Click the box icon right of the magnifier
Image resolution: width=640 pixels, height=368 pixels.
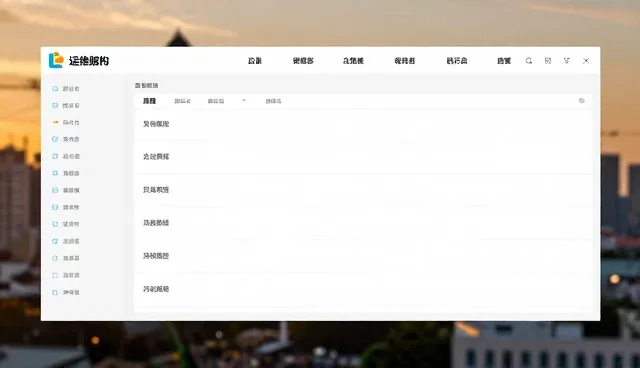(x=548, y=61)
